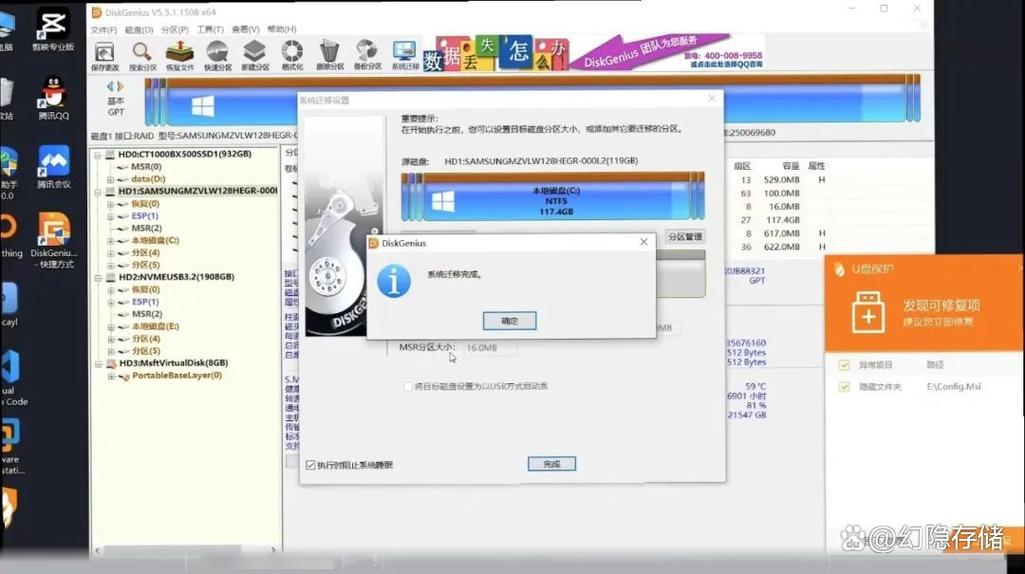Select the HD0:CT1000BX500SSD1(932GB) disk
Viewport: 1025px width, 574px height.
pyautogui.click(x=184, y=154)
